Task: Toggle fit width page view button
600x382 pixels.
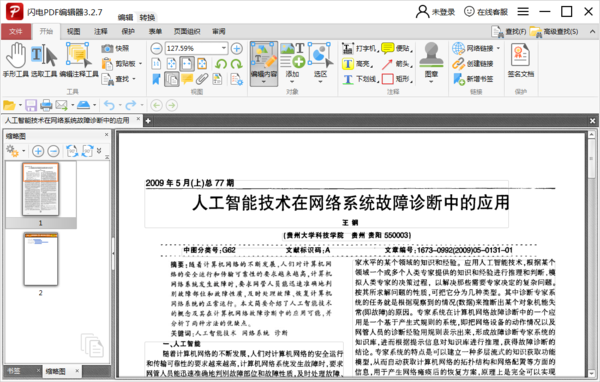Action: point(187,64)
